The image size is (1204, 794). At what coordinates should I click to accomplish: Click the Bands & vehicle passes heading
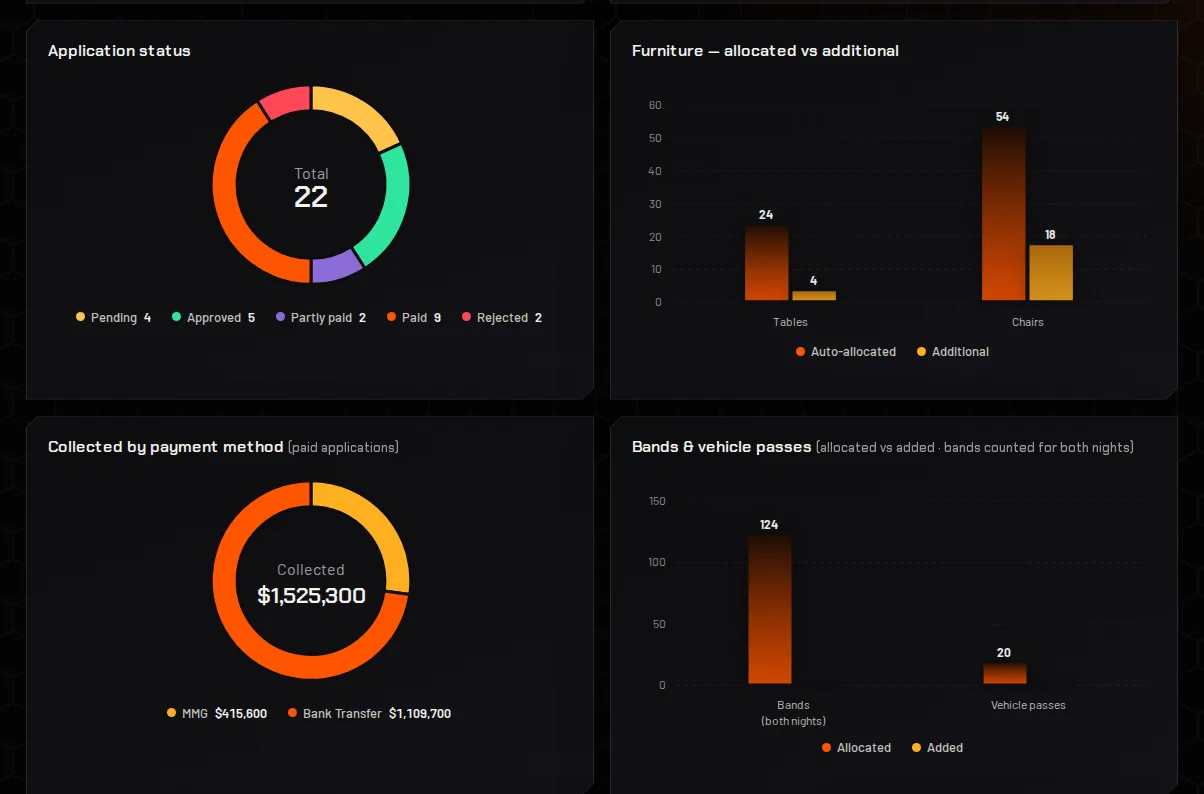721,446
